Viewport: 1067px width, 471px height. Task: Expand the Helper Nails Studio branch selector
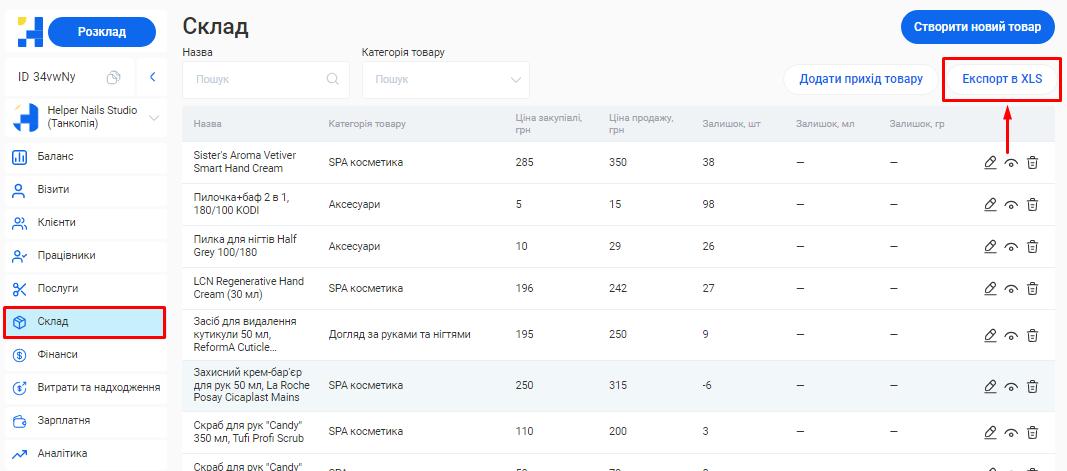tap(154, 118)
